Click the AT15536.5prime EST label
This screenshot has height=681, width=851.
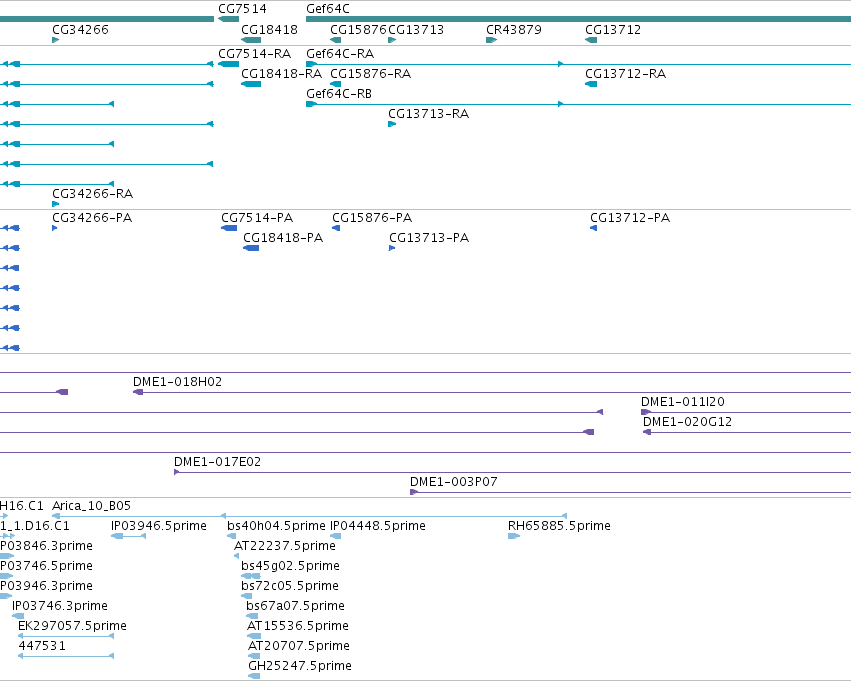(298, 626)
